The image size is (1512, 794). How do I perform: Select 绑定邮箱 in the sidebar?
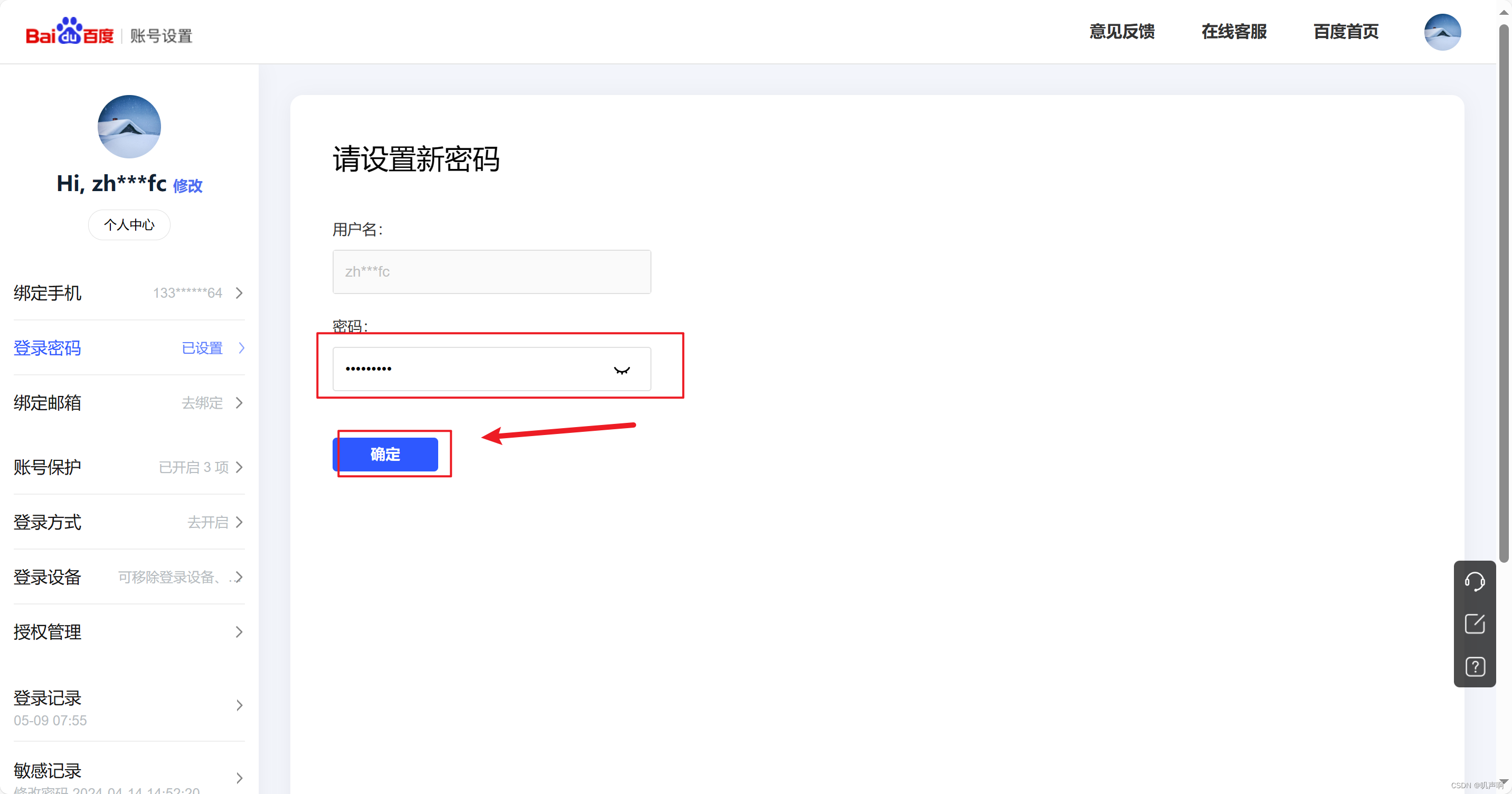[47, 403]
